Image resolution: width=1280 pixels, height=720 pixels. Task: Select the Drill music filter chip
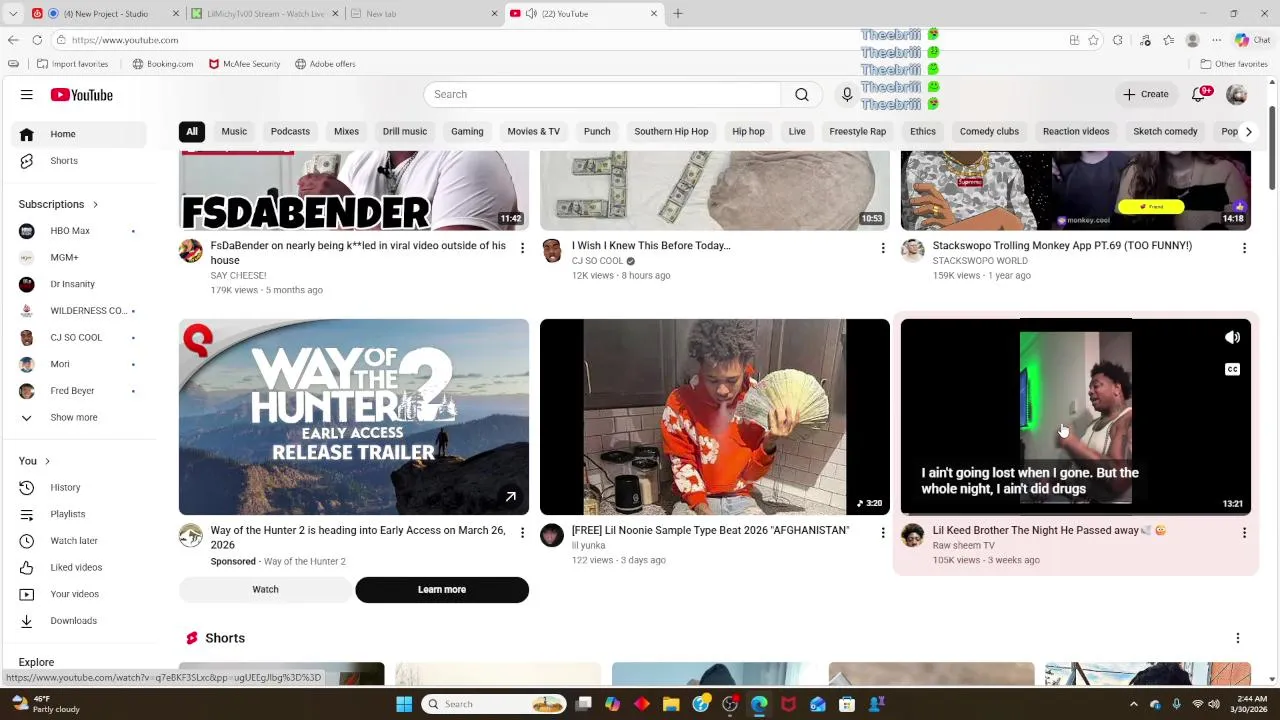point(405,132)
